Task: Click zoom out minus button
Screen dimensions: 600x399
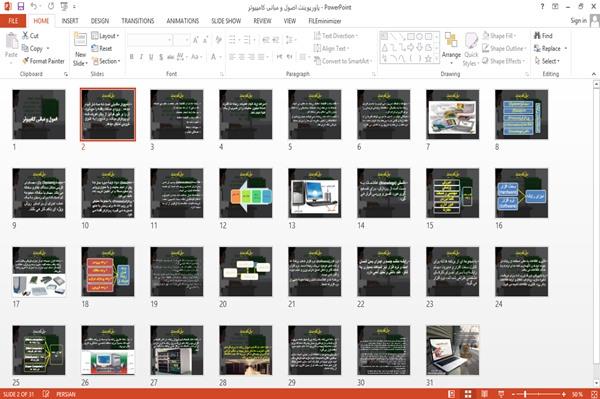Action: pos(514,394)
